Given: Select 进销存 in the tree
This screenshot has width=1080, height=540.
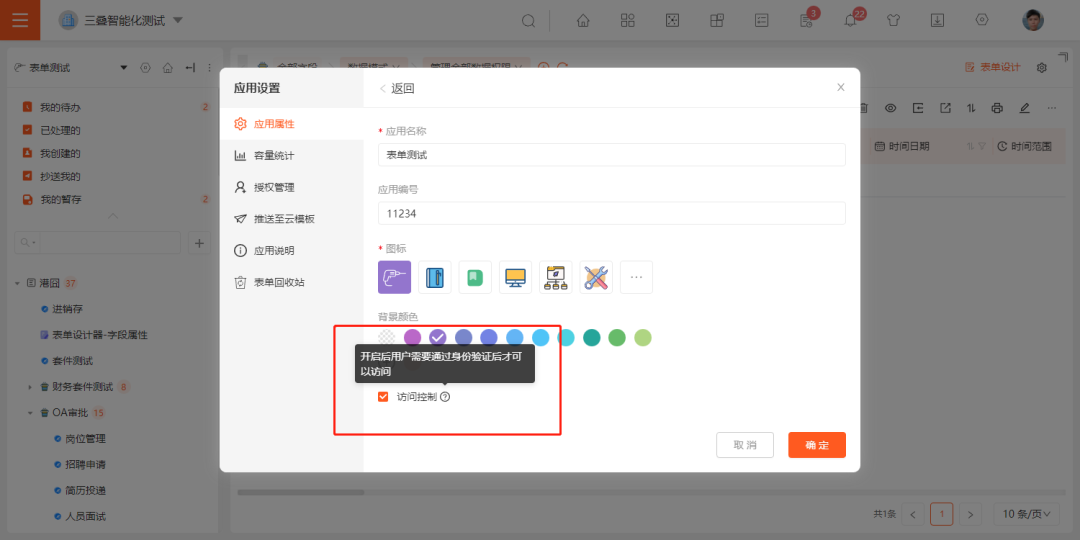Looking at the screenshot, I should 68,309.
